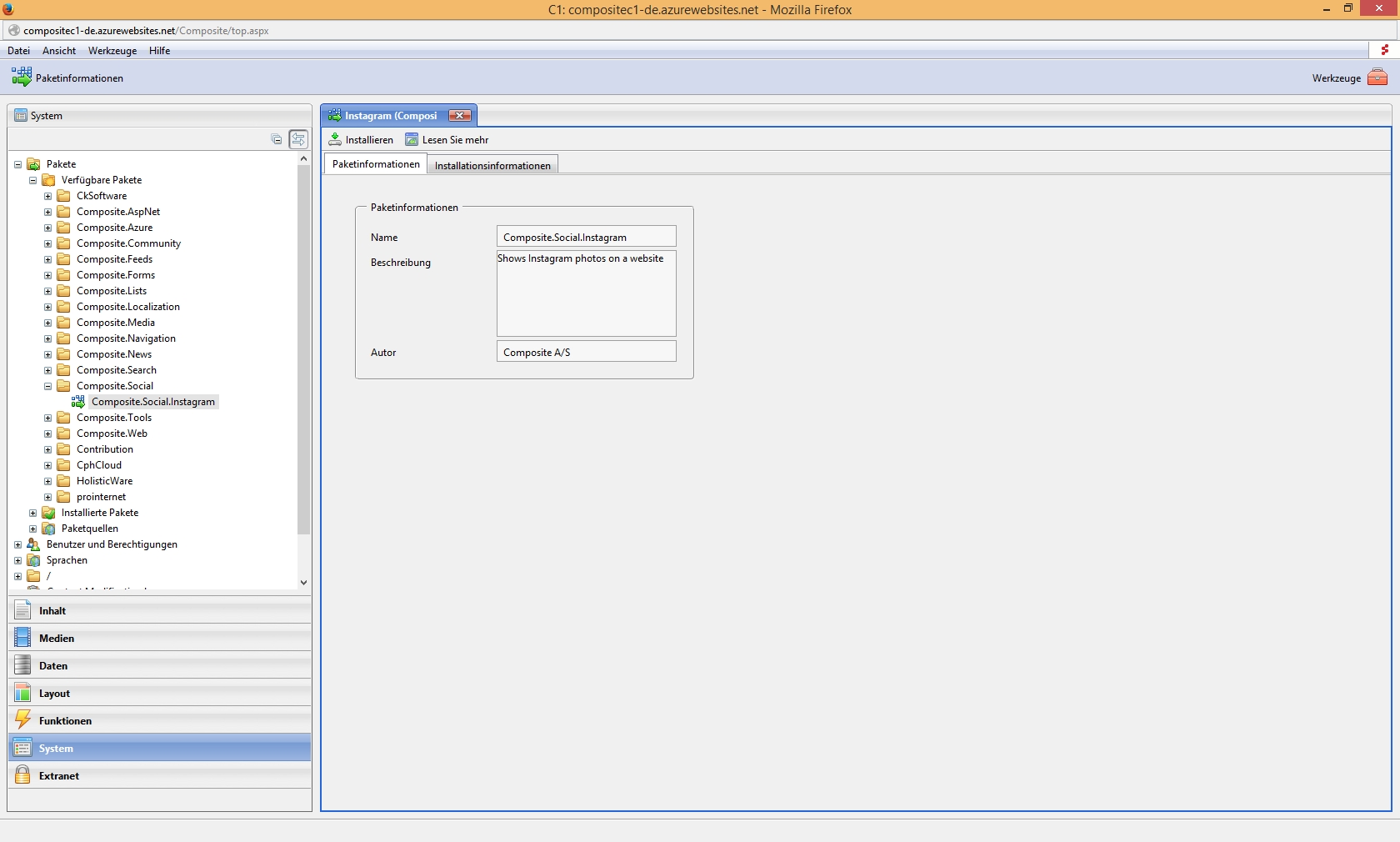
Task: Open Lesen Sie mehr help icon
Action: point(412,139)
